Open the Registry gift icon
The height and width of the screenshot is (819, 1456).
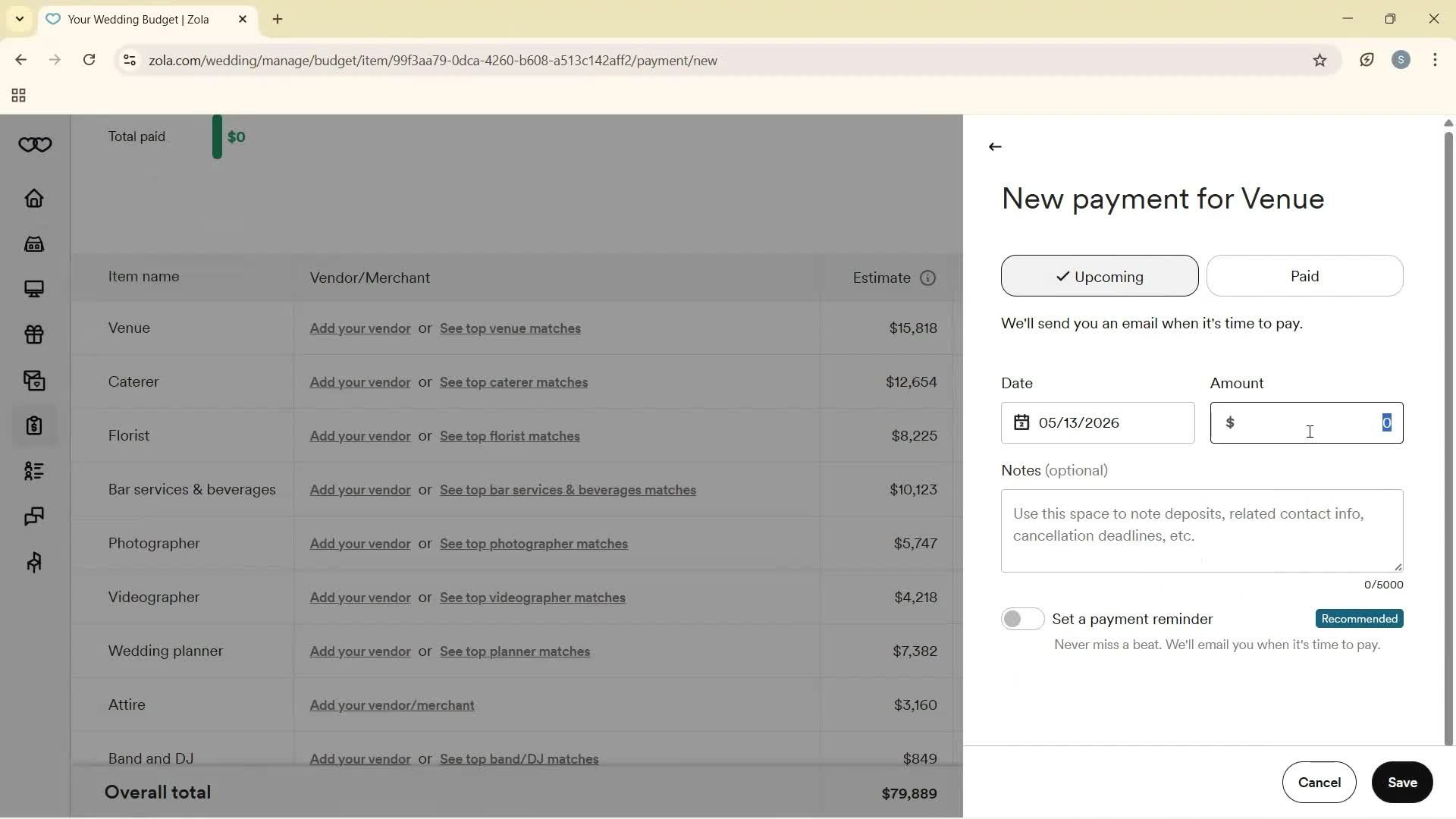pyautogui.click(x=34, y=334)
